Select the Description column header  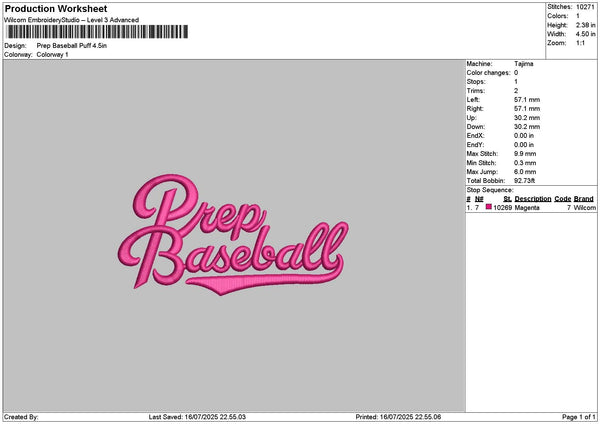pos(533,199)
